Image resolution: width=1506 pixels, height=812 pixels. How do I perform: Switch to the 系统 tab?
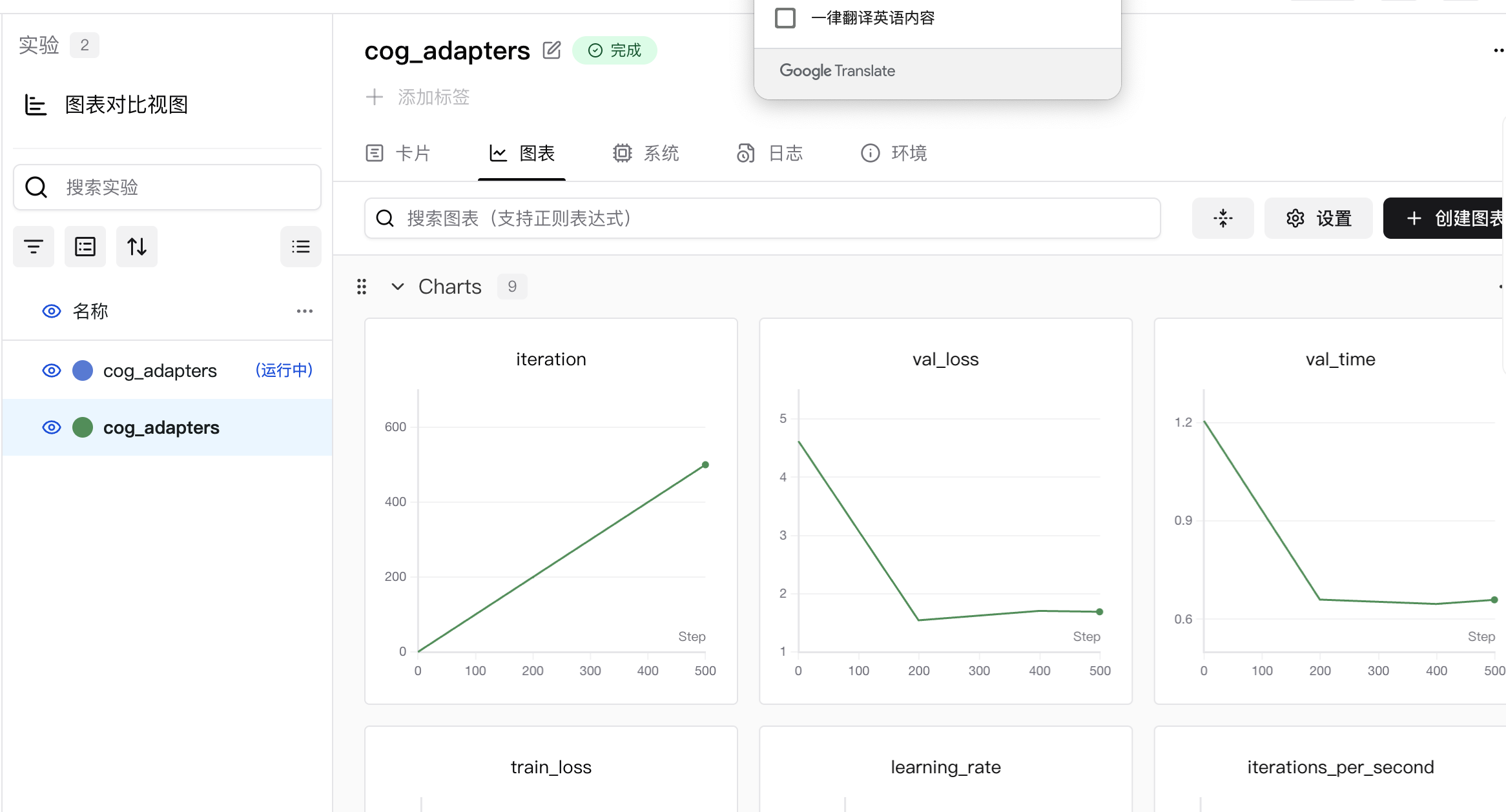(646, 153)
